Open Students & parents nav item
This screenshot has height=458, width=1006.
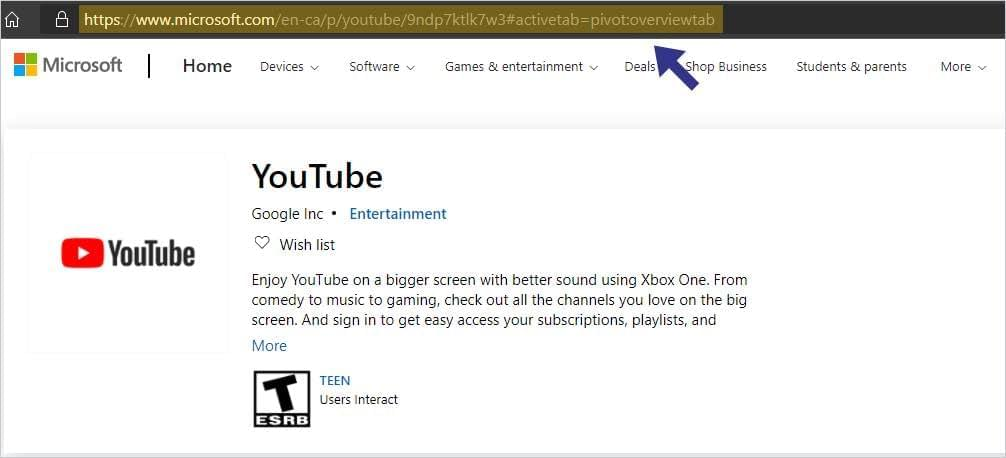click(x=851, y=67)
